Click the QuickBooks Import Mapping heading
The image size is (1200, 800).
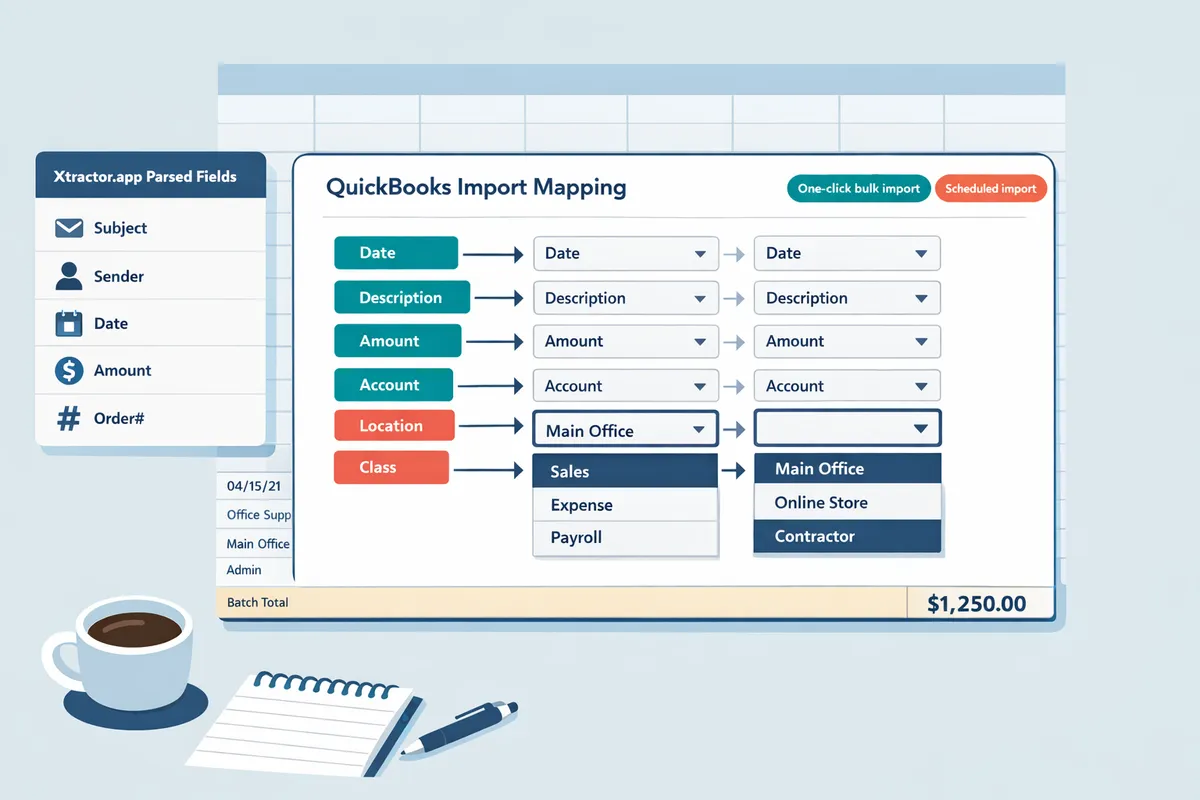point(476,187)
